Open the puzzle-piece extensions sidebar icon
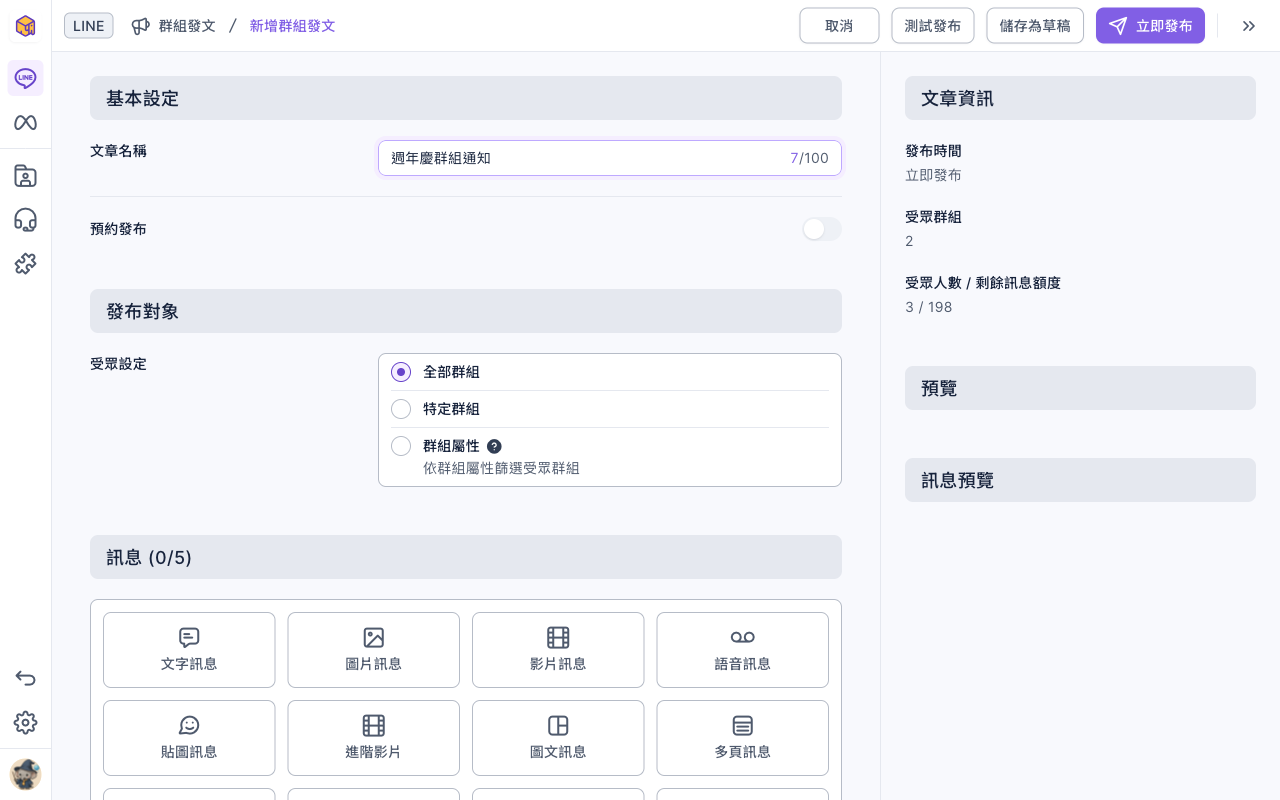Image resolution: width=1280 pixels, height=800 pixels. pos(25,264)
